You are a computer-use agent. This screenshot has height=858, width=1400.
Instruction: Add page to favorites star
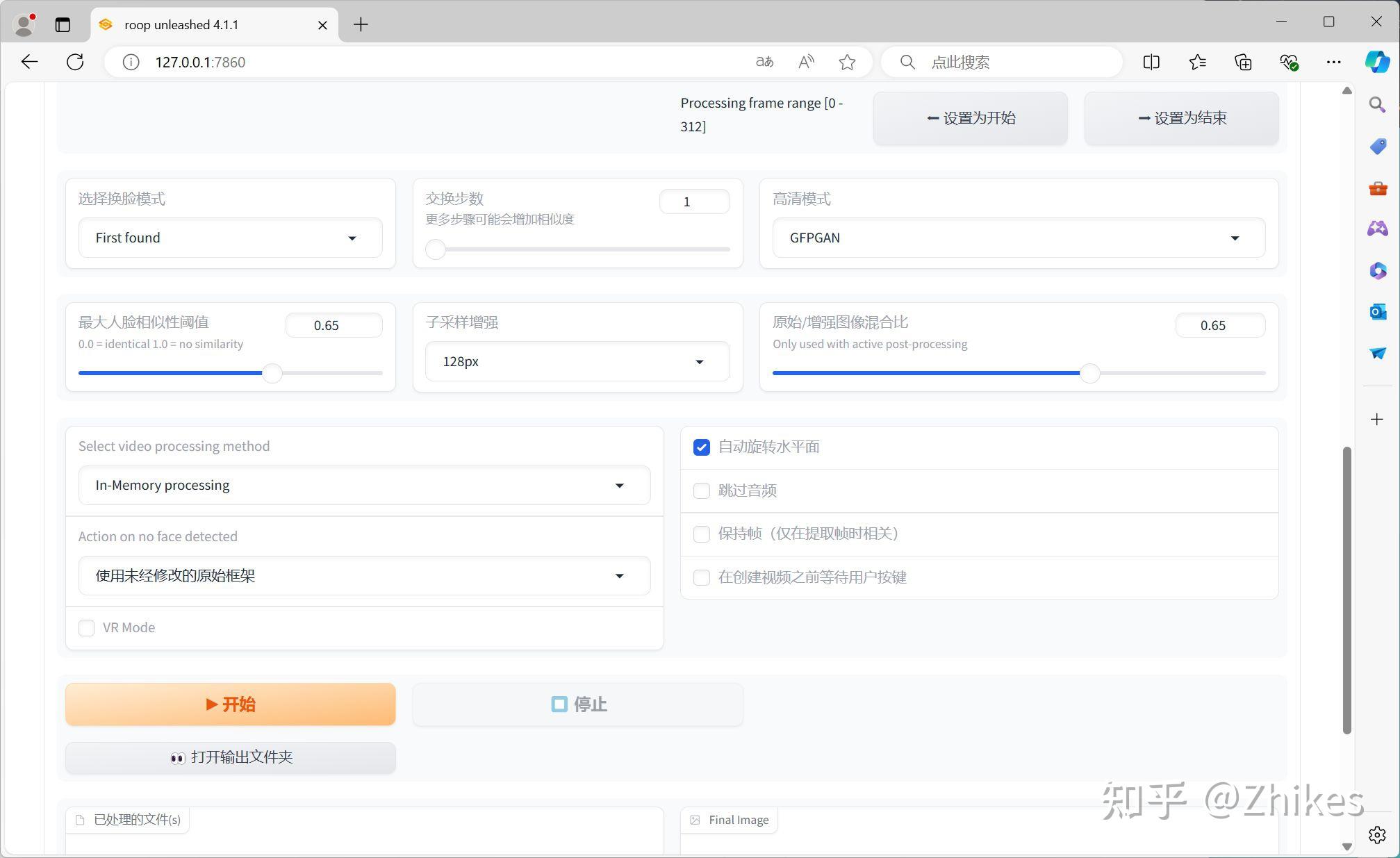click(847, 62)
